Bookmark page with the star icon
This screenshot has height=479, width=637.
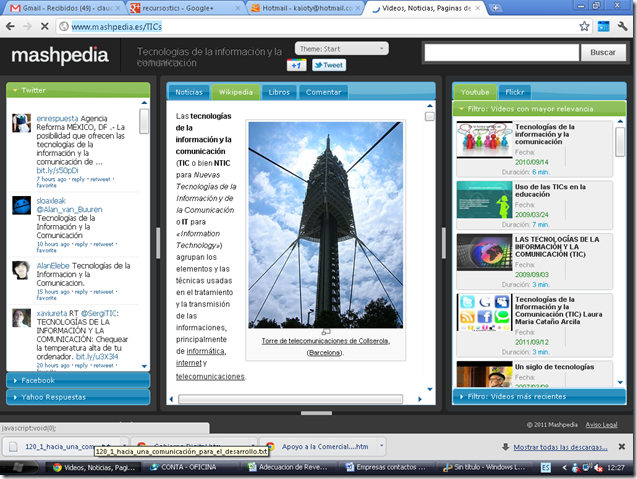[x=584, y=26]
